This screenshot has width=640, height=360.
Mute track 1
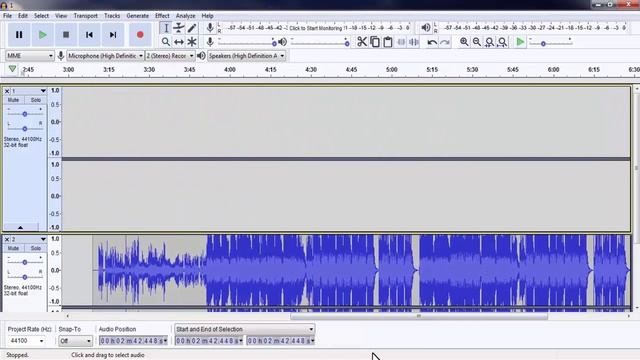coord(13,100)
